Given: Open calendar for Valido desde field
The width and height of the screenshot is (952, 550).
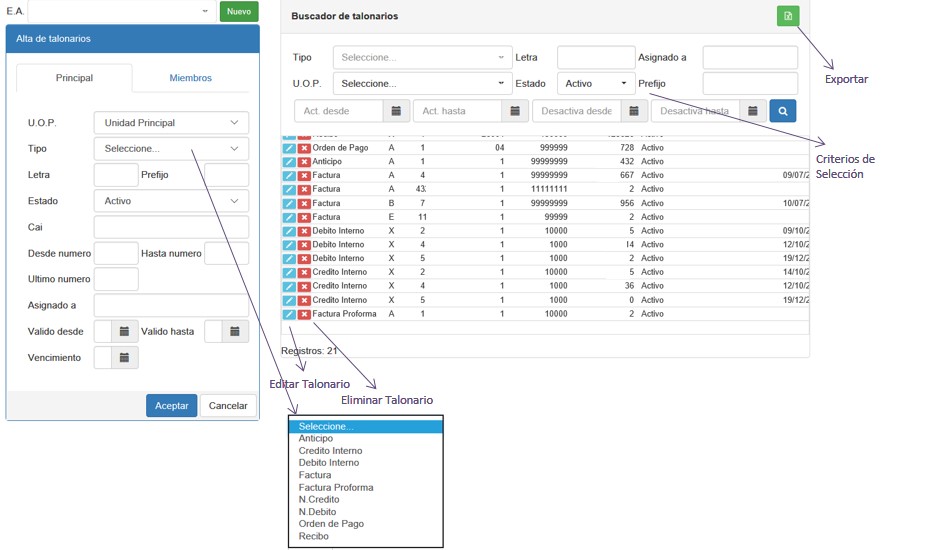Looking at the screenshot, I should pyautogui.click(x=125, y=331).
